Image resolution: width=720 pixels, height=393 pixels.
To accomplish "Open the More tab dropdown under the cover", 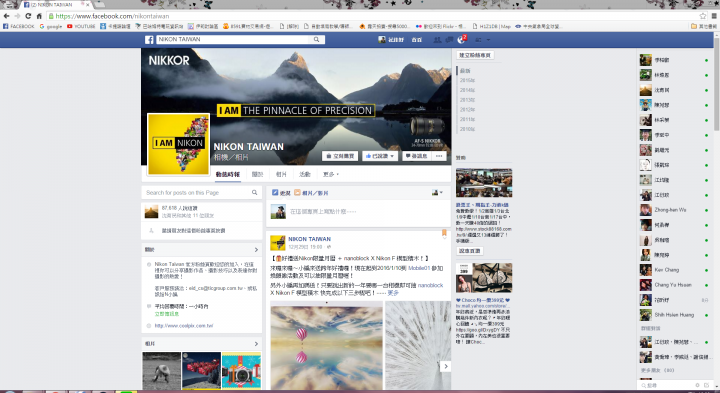I will pyautogui.click(x=330, y=174).
